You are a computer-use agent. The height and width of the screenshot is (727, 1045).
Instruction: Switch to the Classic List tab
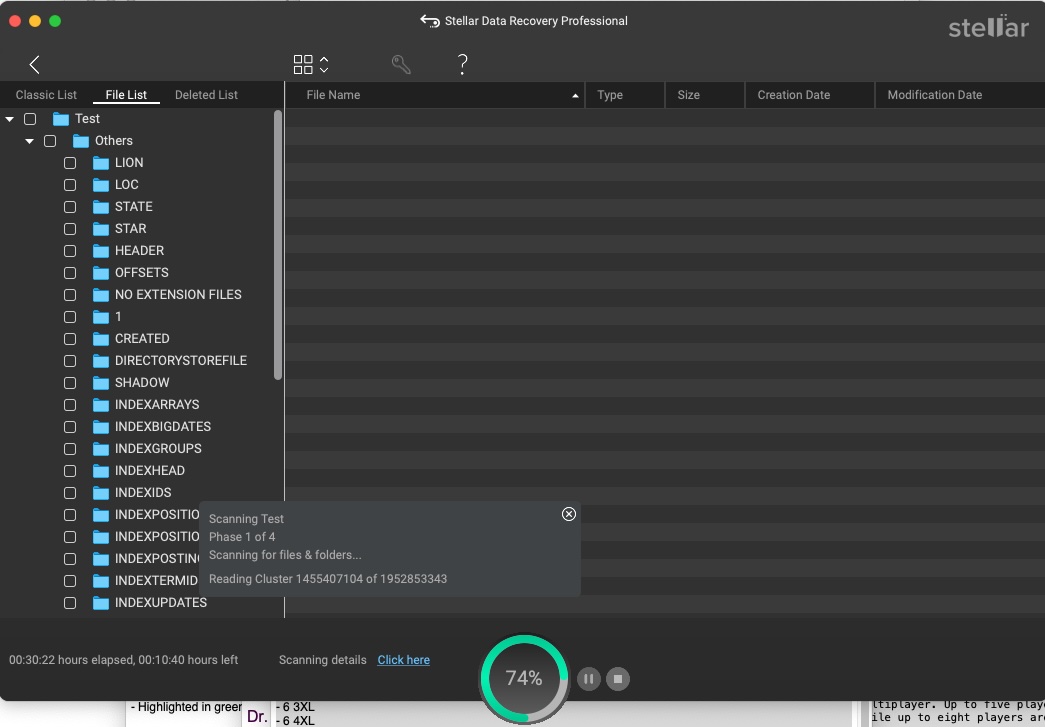click(46, 94)
